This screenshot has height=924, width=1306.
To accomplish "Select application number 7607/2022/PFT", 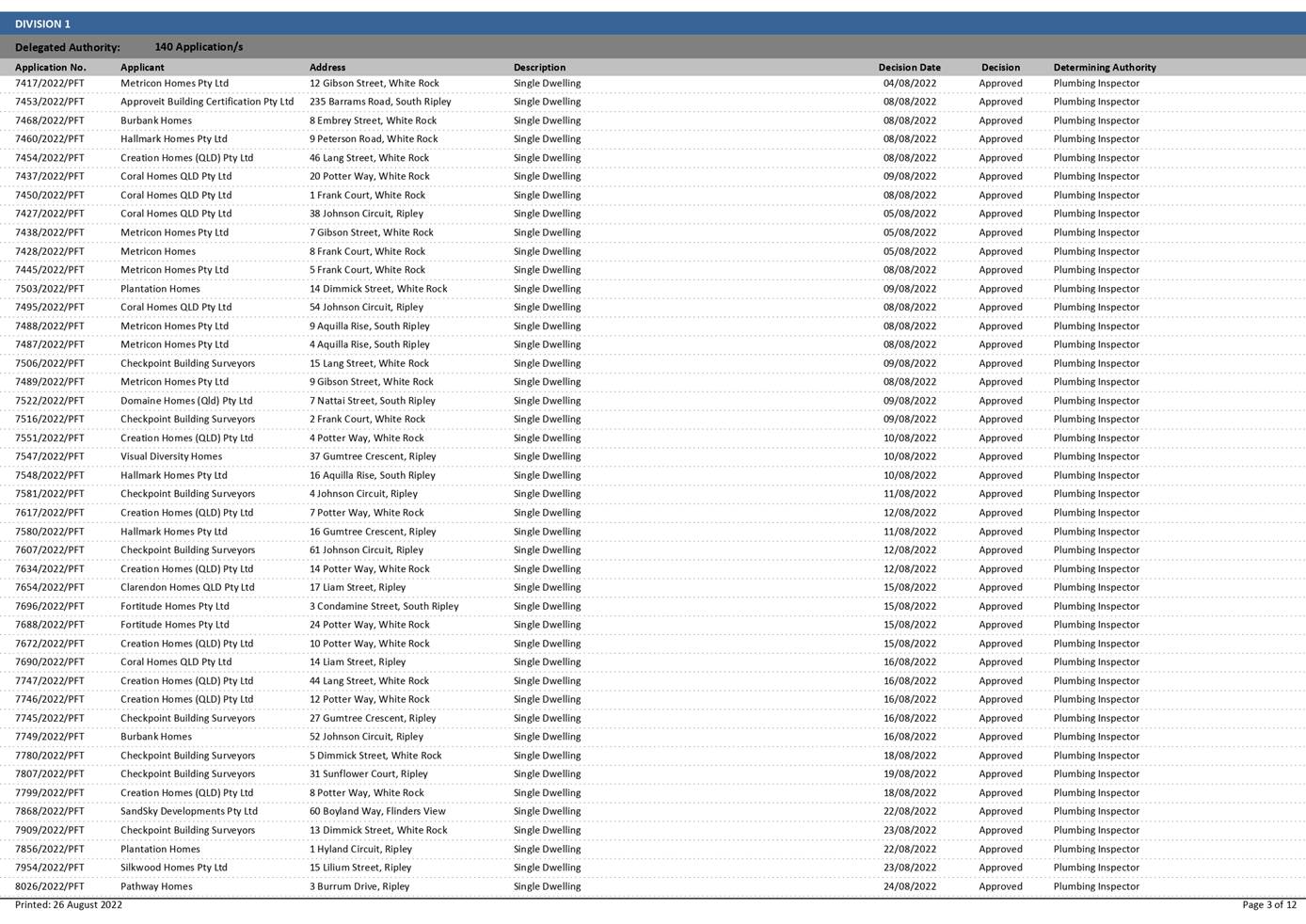I will point(50,550).
